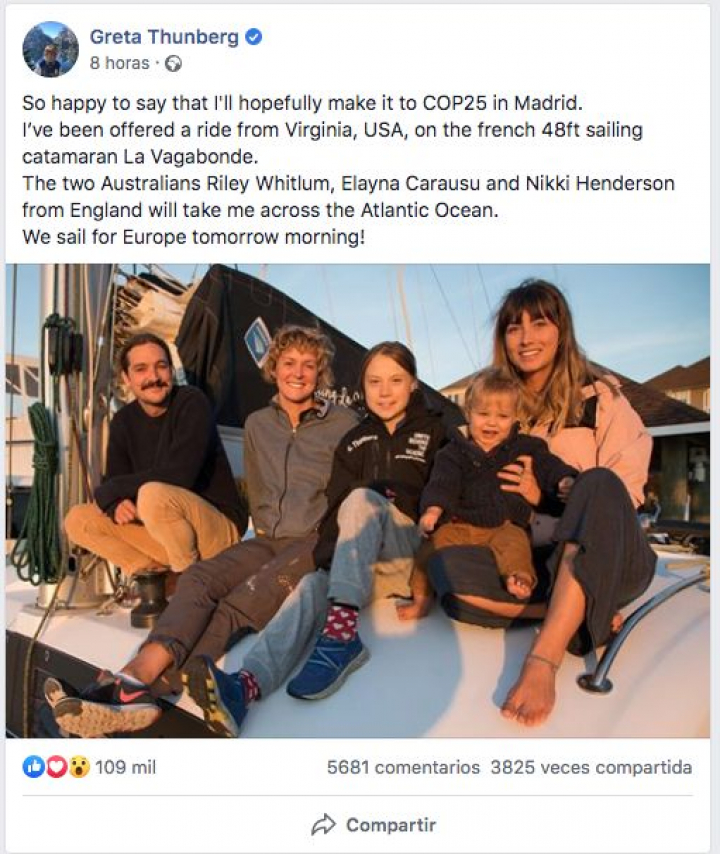View the "109 mil" reactions count
Viewport: 720px width, 854px height.
coord(125,767)
